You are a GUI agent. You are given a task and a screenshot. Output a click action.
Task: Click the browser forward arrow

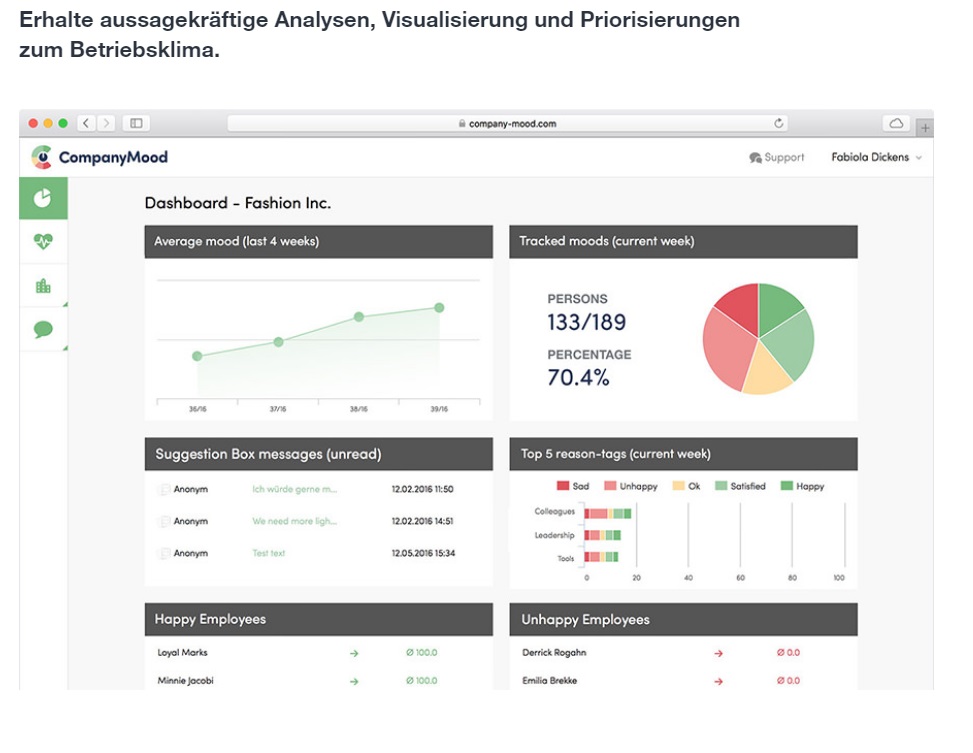click(106, 123)
